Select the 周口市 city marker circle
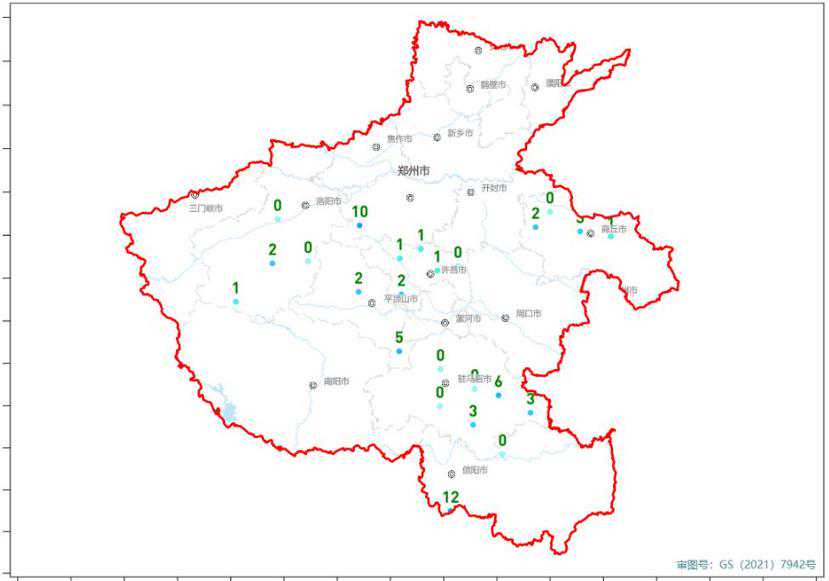The height and width of the screenshot is (581, 829). (505, 318)
